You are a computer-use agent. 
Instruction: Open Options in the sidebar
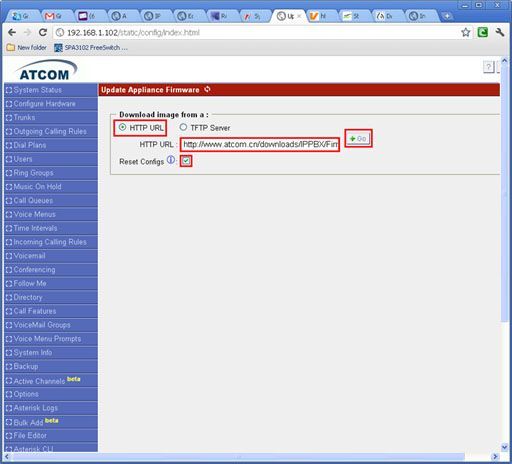(x=51, y=394)
